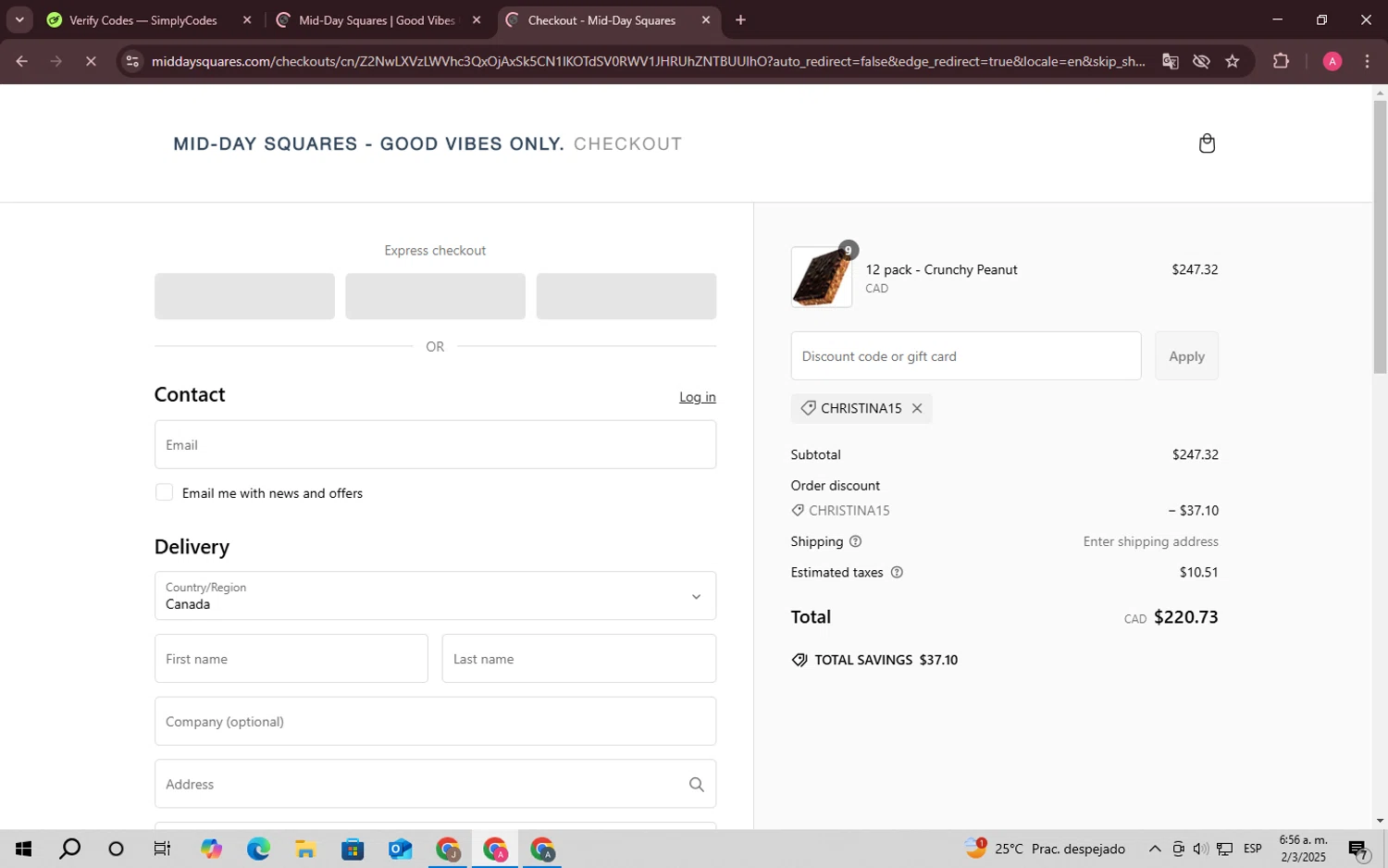This screenshot has height=868, width=1388.
Task: Show hidden system tray icons
Action: point(1155,849)
